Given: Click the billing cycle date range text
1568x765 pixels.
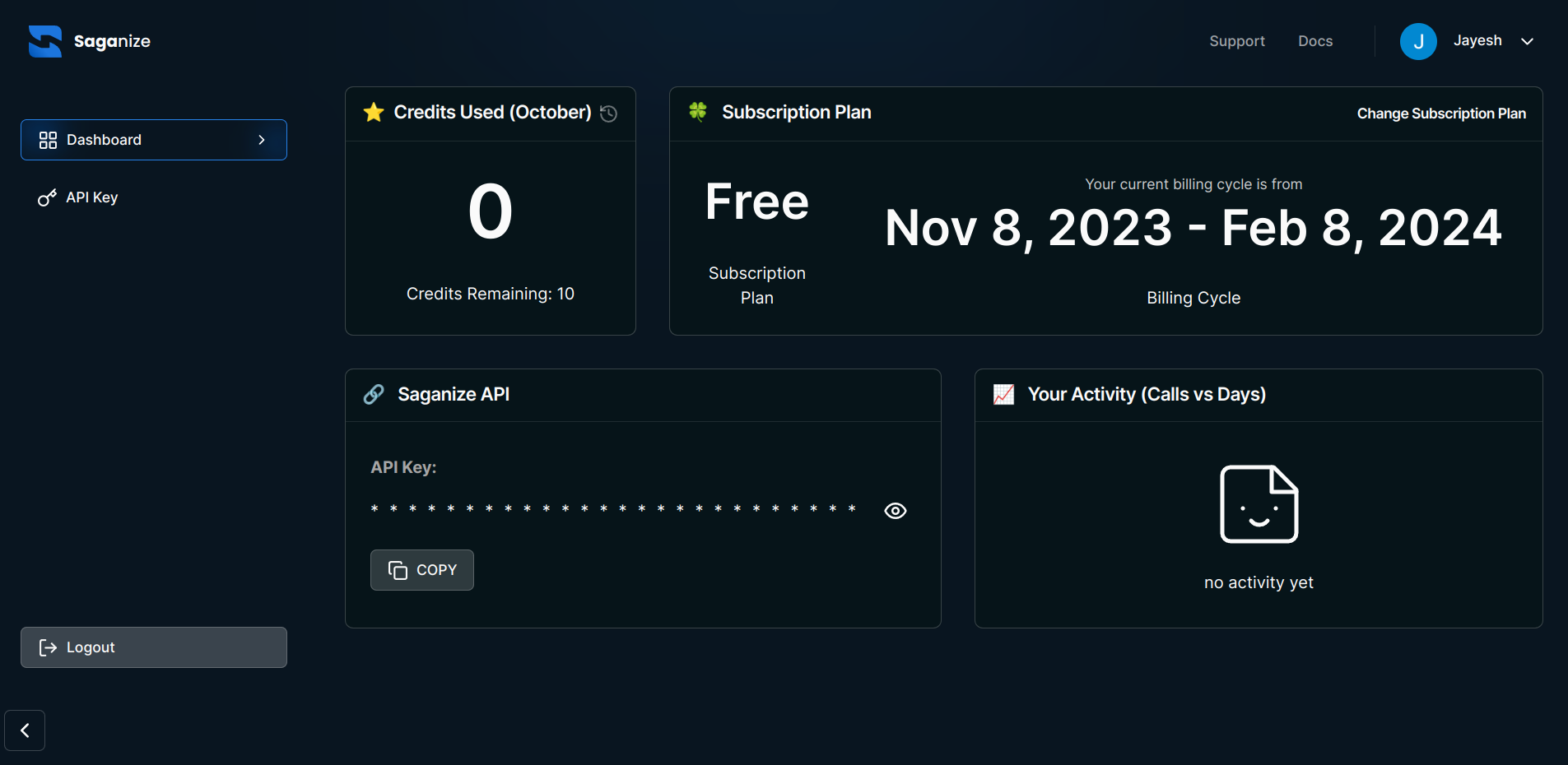Looking at the screenshot, I should click(x=1193, y=228).
